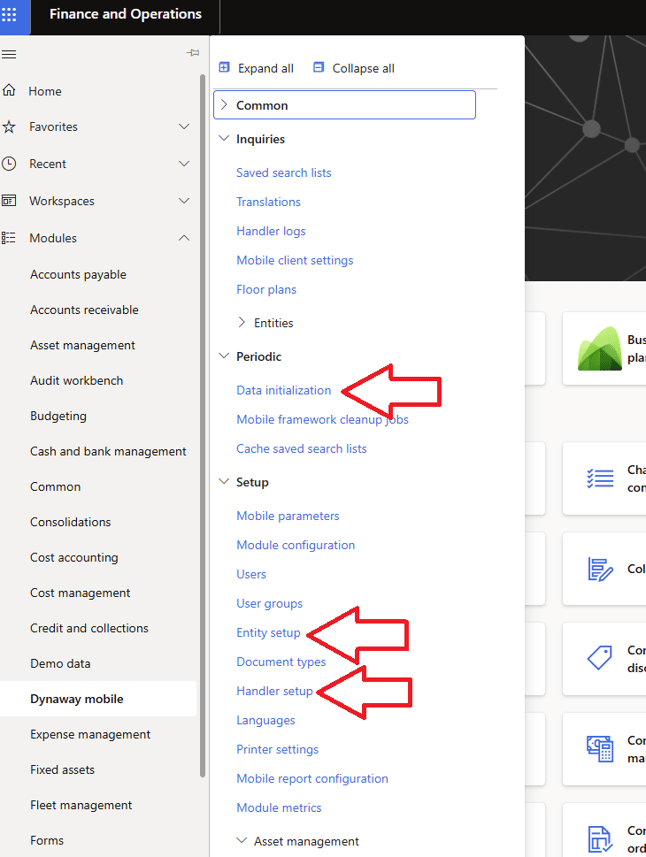Open Printer settings
Viewport: 646px width, 857px height.
coord(277,749)
